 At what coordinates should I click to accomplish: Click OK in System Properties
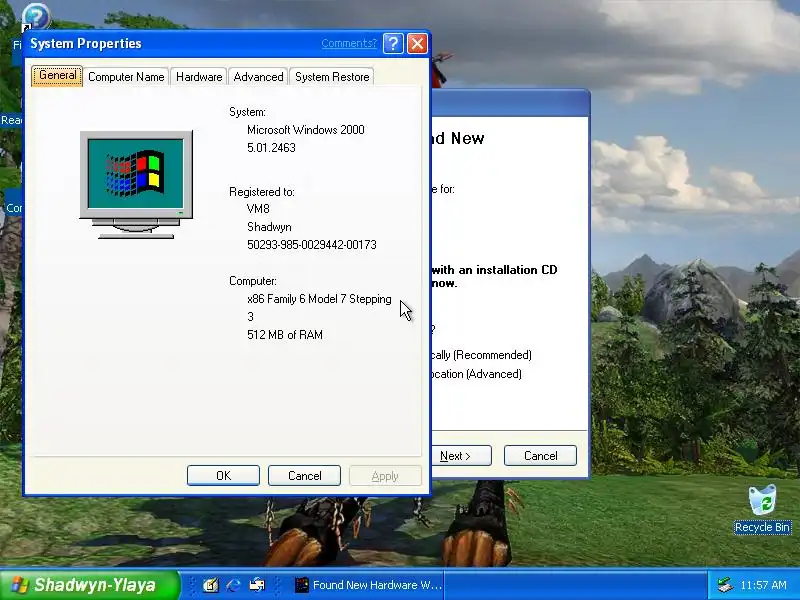tap(223, 476)
